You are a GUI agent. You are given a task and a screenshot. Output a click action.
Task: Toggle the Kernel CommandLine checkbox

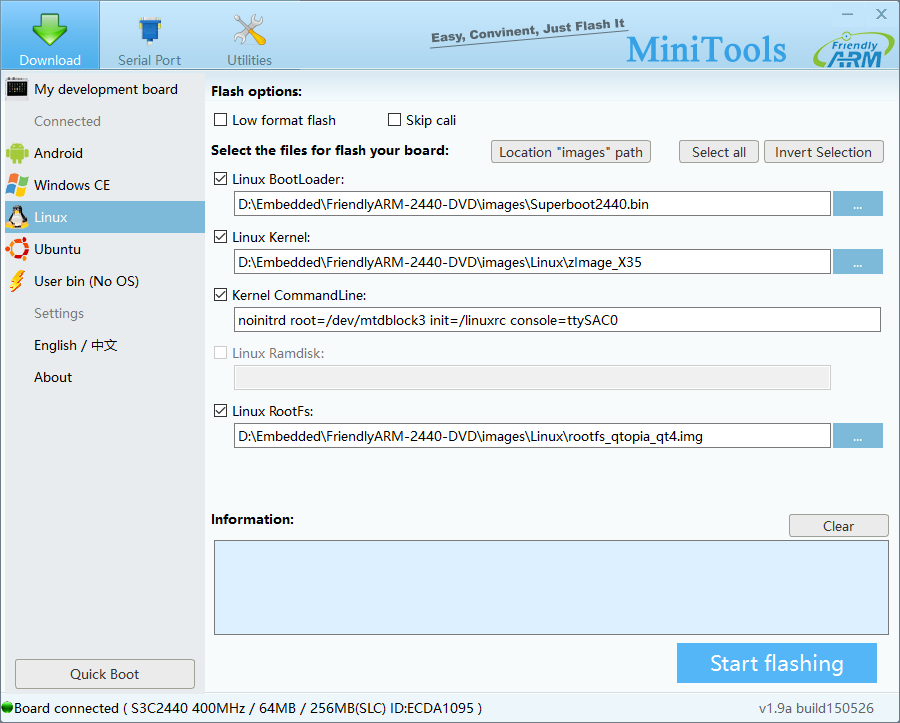[x=220, y=295]
